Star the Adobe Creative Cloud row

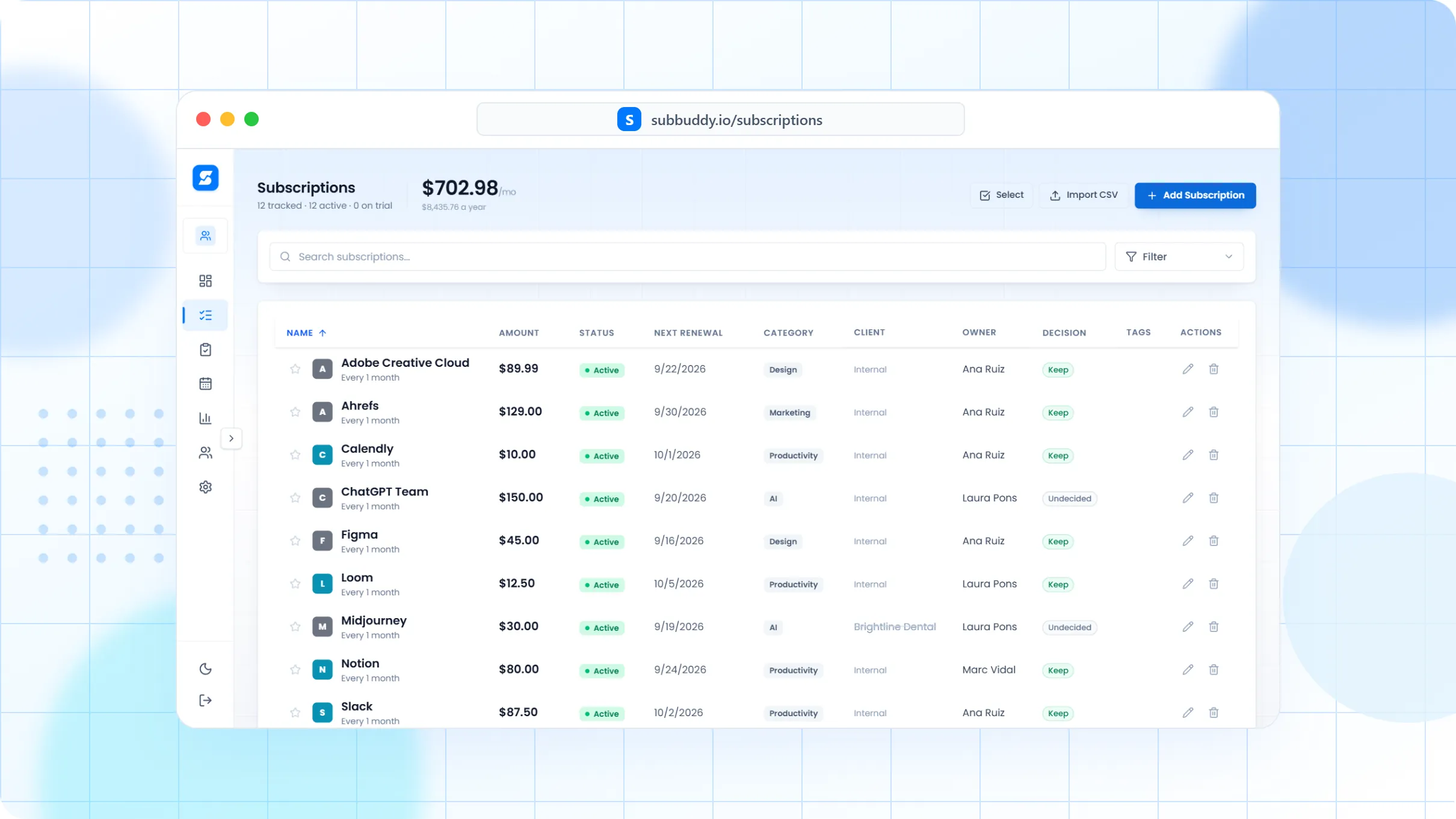coord(295,369)
